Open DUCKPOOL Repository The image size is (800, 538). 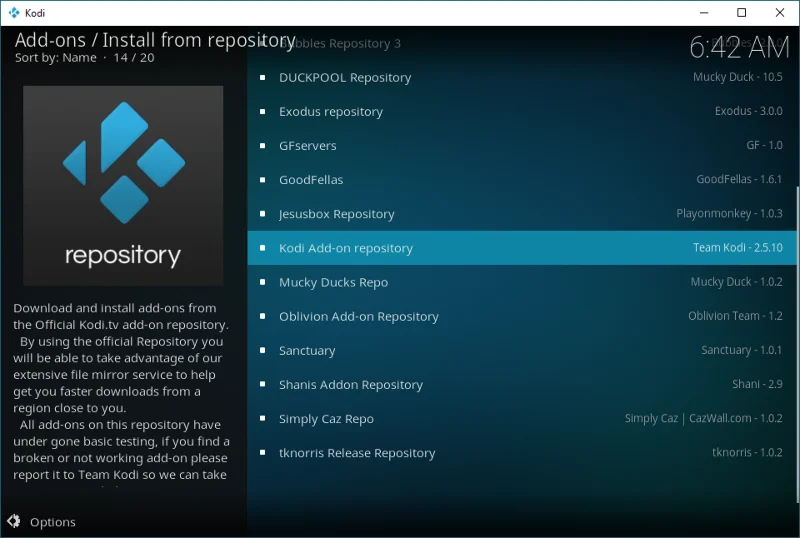(522, 78)
